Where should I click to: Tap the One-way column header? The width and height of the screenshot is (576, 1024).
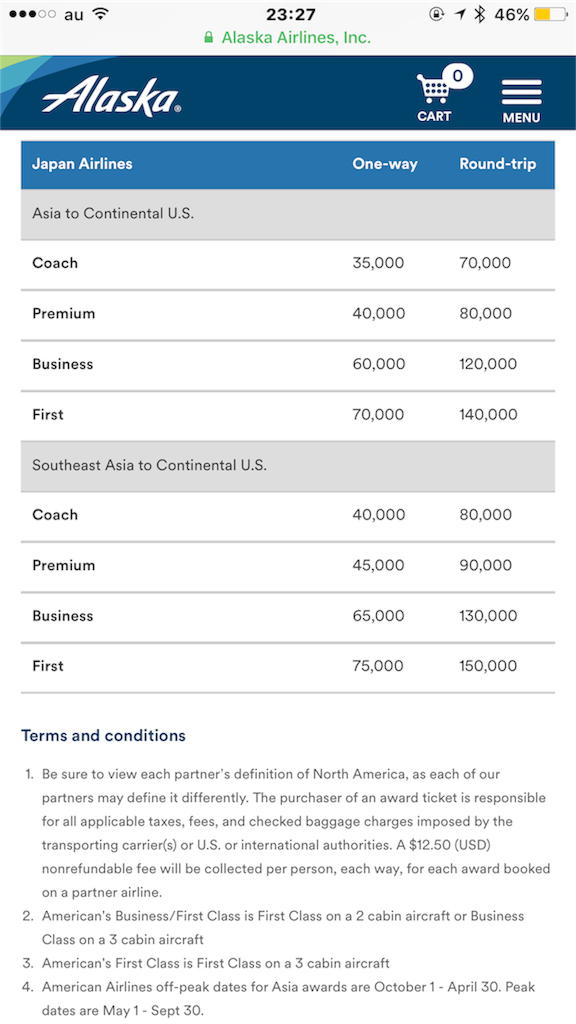point(385,164)
